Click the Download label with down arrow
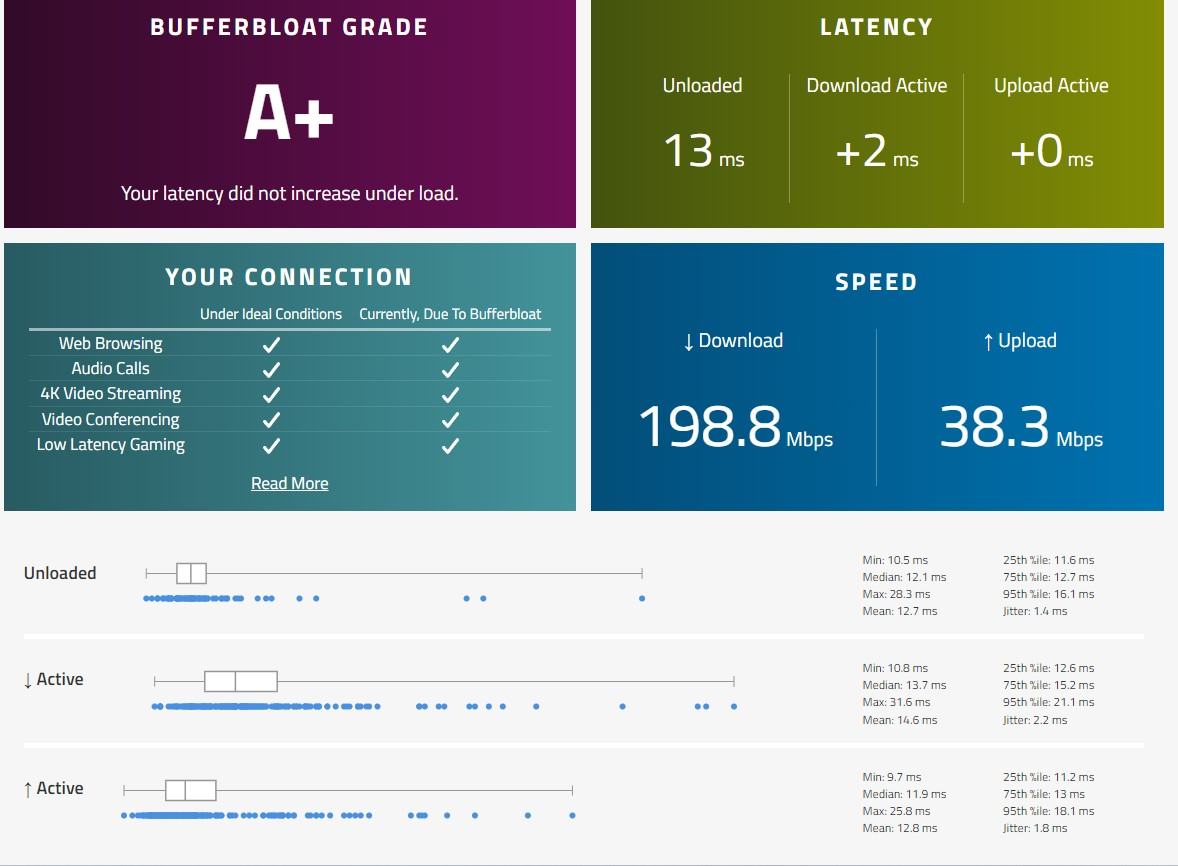The width and height of the screenshot is (1178, 866). pyautogui.click(x=733, y=341)
